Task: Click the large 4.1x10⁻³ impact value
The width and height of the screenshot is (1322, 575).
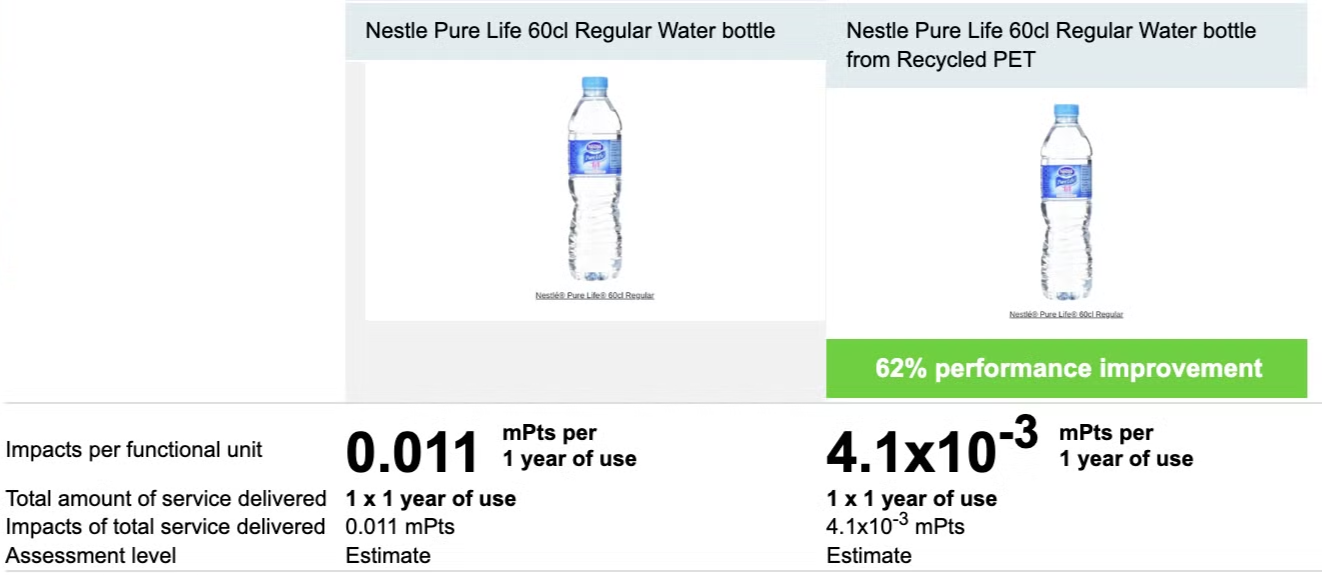Action: click(931, 449)
